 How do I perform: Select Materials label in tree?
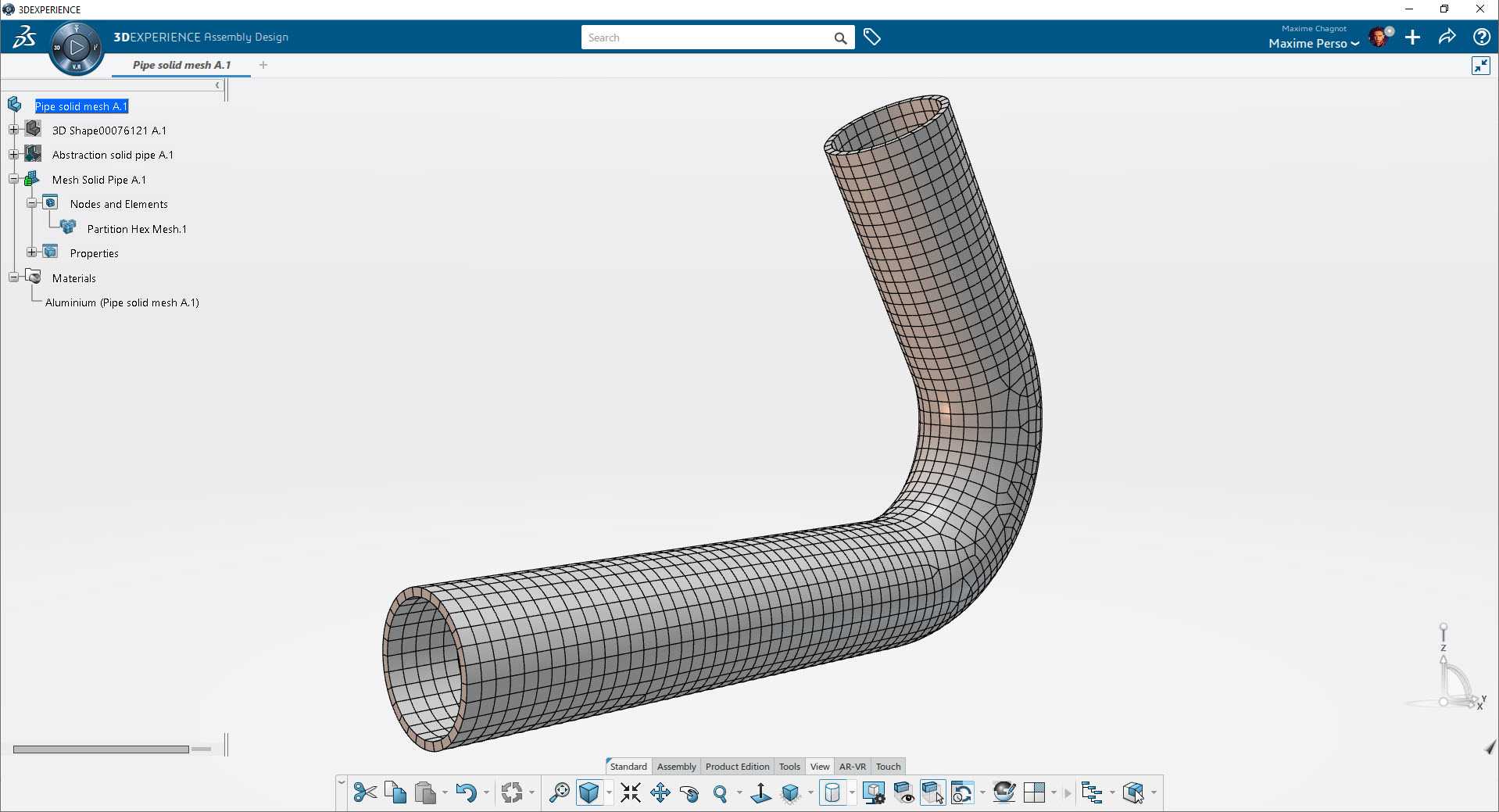click(x=74, y=278)
